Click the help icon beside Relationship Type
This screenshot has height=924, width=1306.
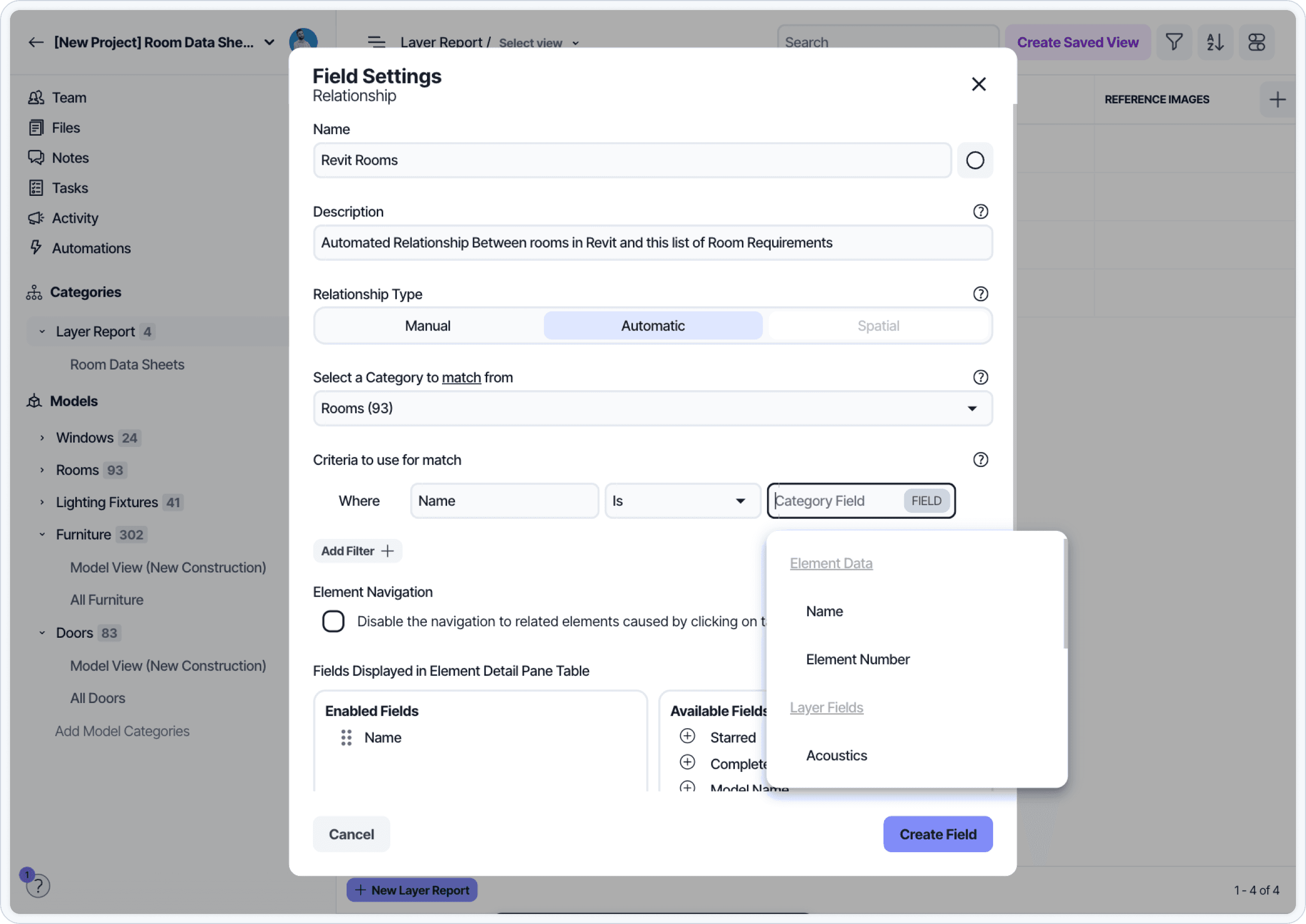click(x=980, y=294)
